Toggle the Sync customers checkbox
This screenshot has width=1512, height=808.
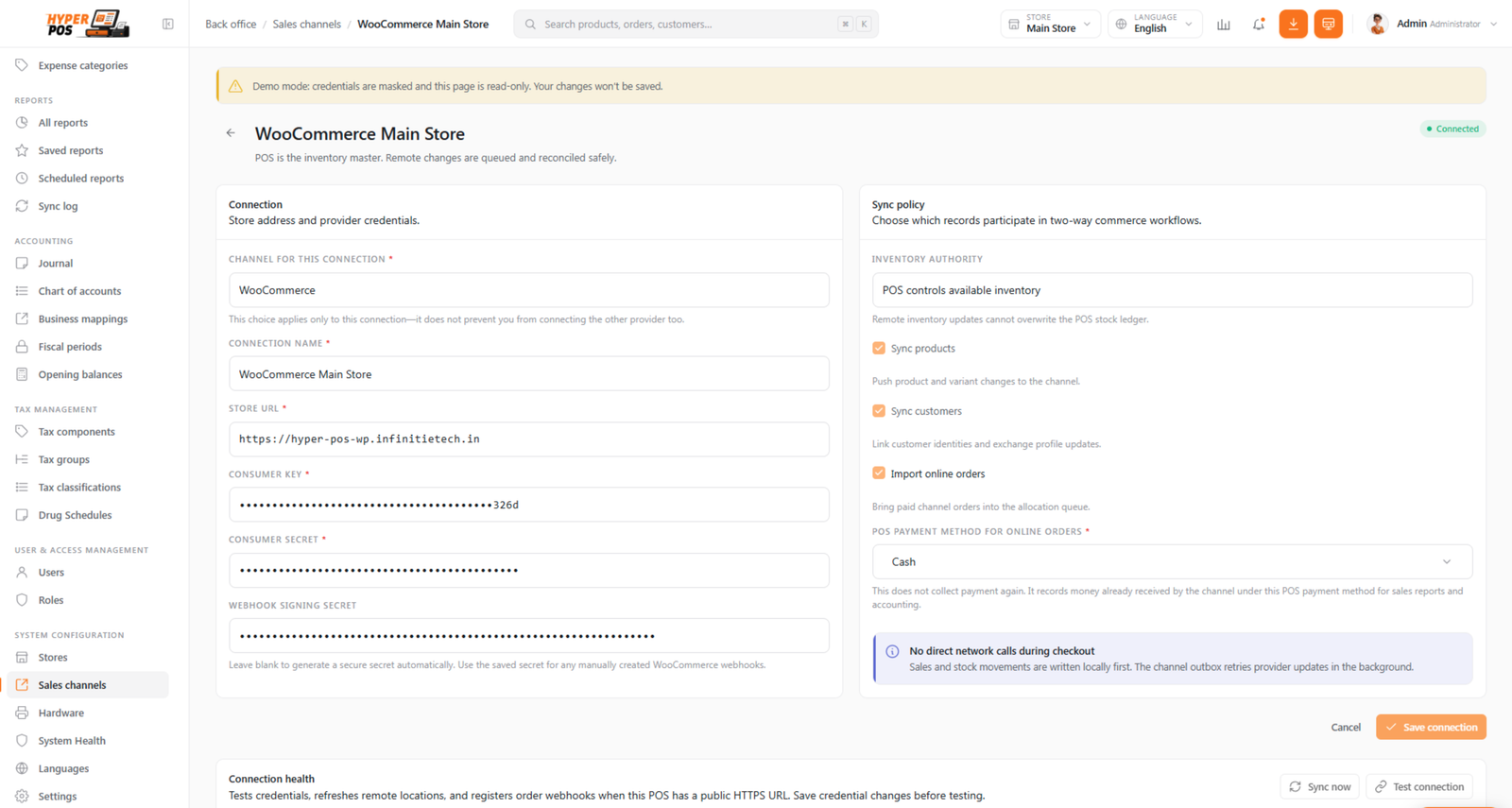tap(879, 411)
